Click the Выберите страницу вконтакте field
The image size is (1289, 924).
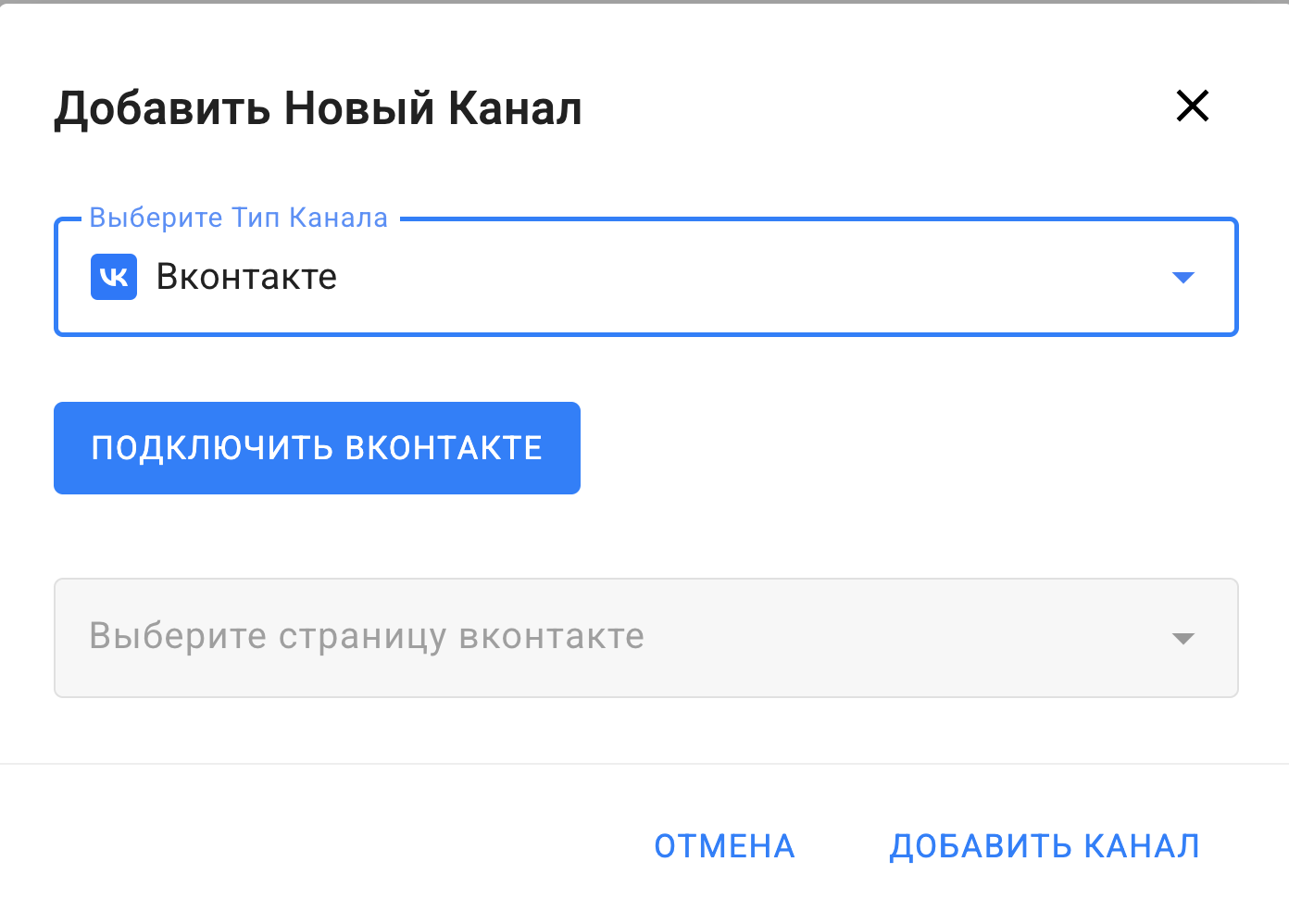point(645,638)
